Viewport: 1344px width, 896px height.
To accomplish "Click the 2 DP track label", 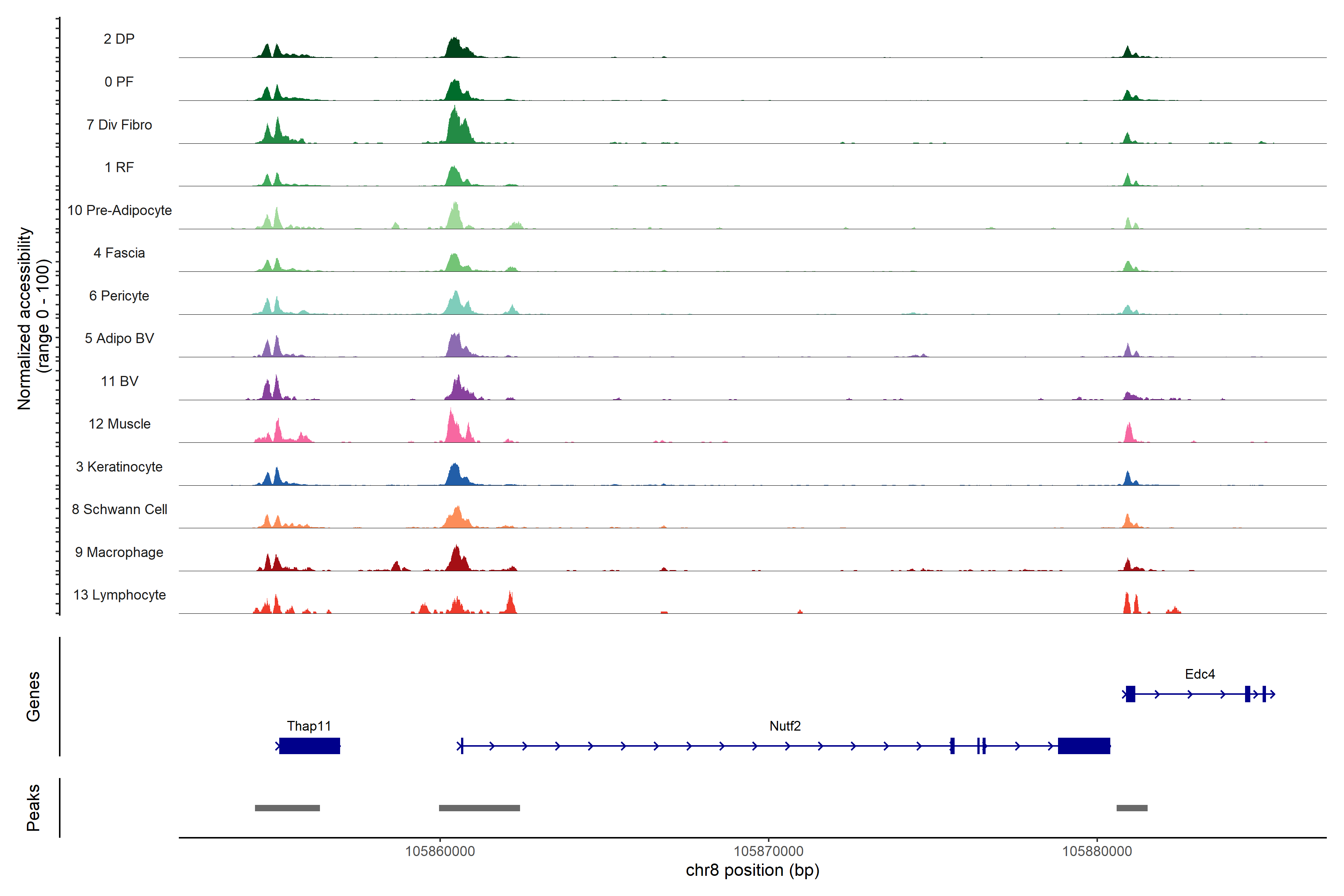I will click(x=119, y=39).
